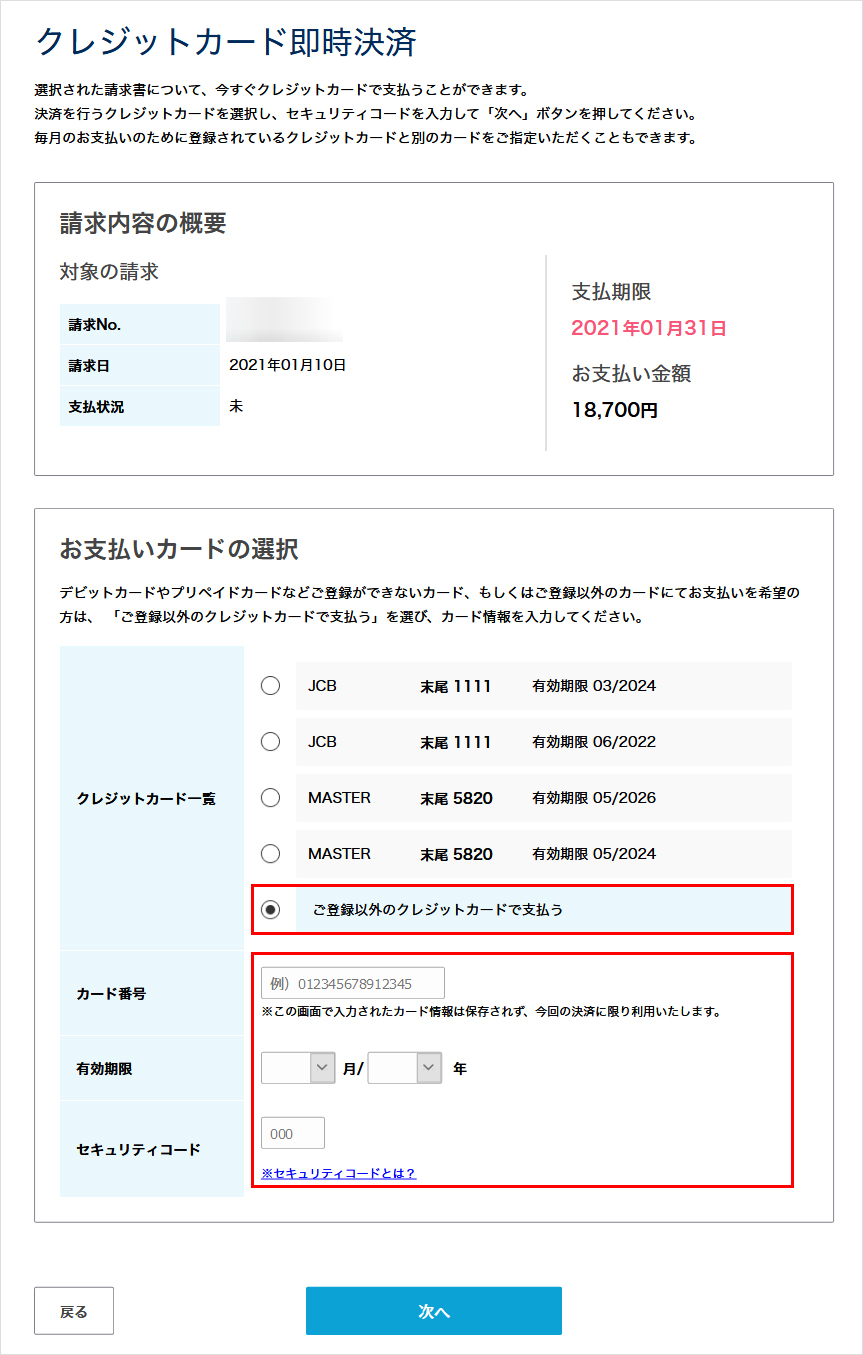The height and width of the screenshot is (1355, 863).
Task: Click the security code input field
Action: point(292,1132)
